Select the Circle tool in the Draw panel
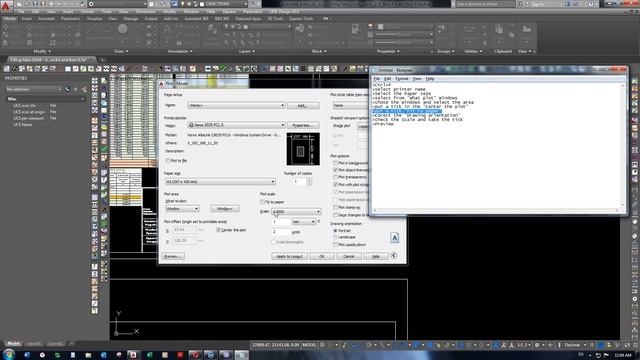The image size is (640, 360). [122, 29]
